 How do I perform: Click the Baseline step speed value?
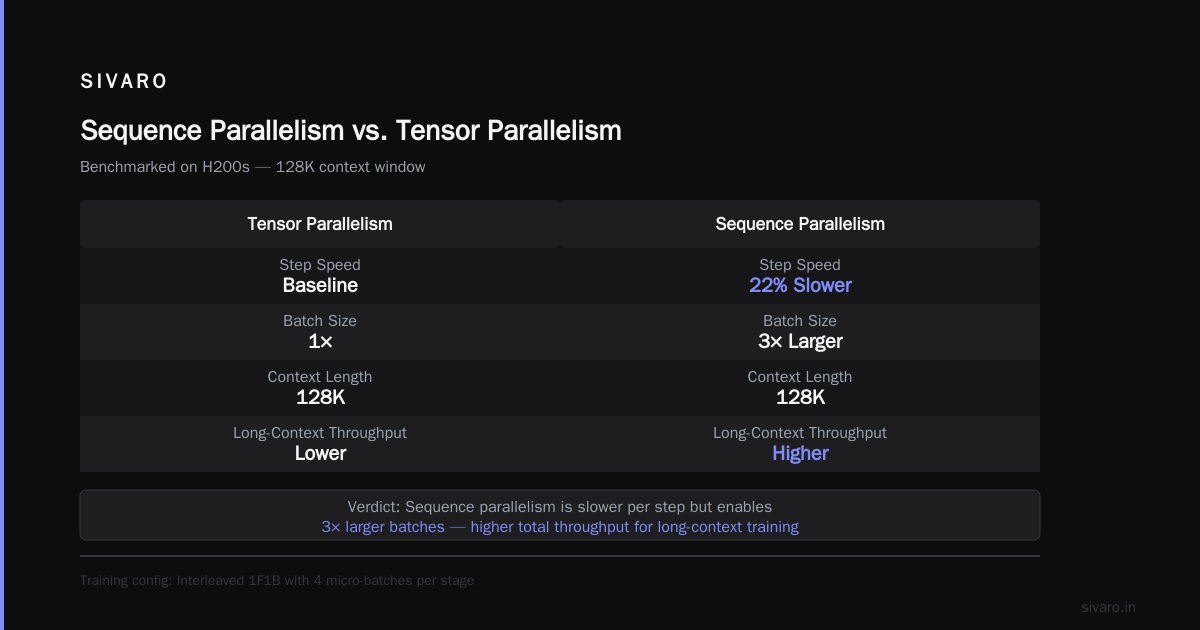320,286
